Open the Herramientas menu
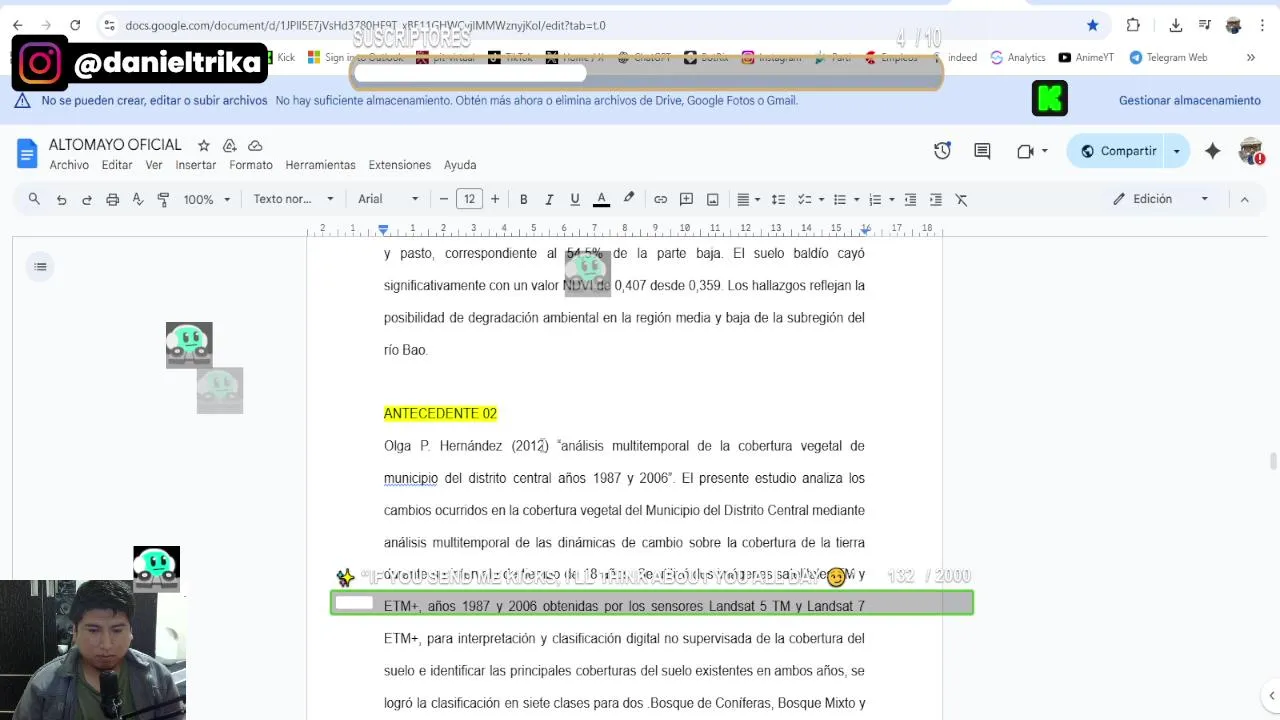Image resolution: width=1280 pixels, height=720 pixels. [320, 165]
